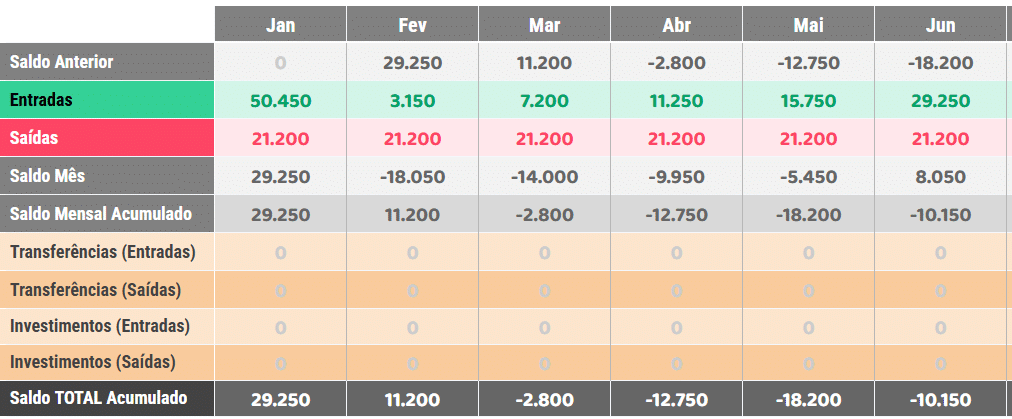
Task: Click Saídas value 21.200 in Mar
Action: click(x=545, y=139)
